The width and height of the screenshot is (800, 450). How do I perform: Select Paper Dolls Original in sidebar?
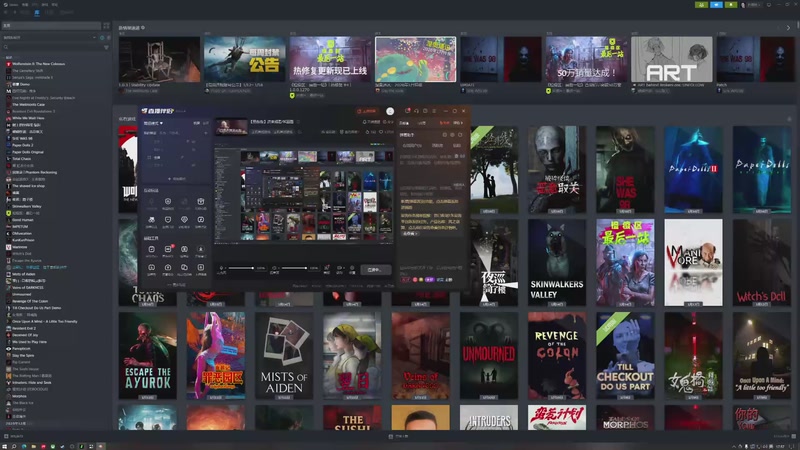[28, 152]
